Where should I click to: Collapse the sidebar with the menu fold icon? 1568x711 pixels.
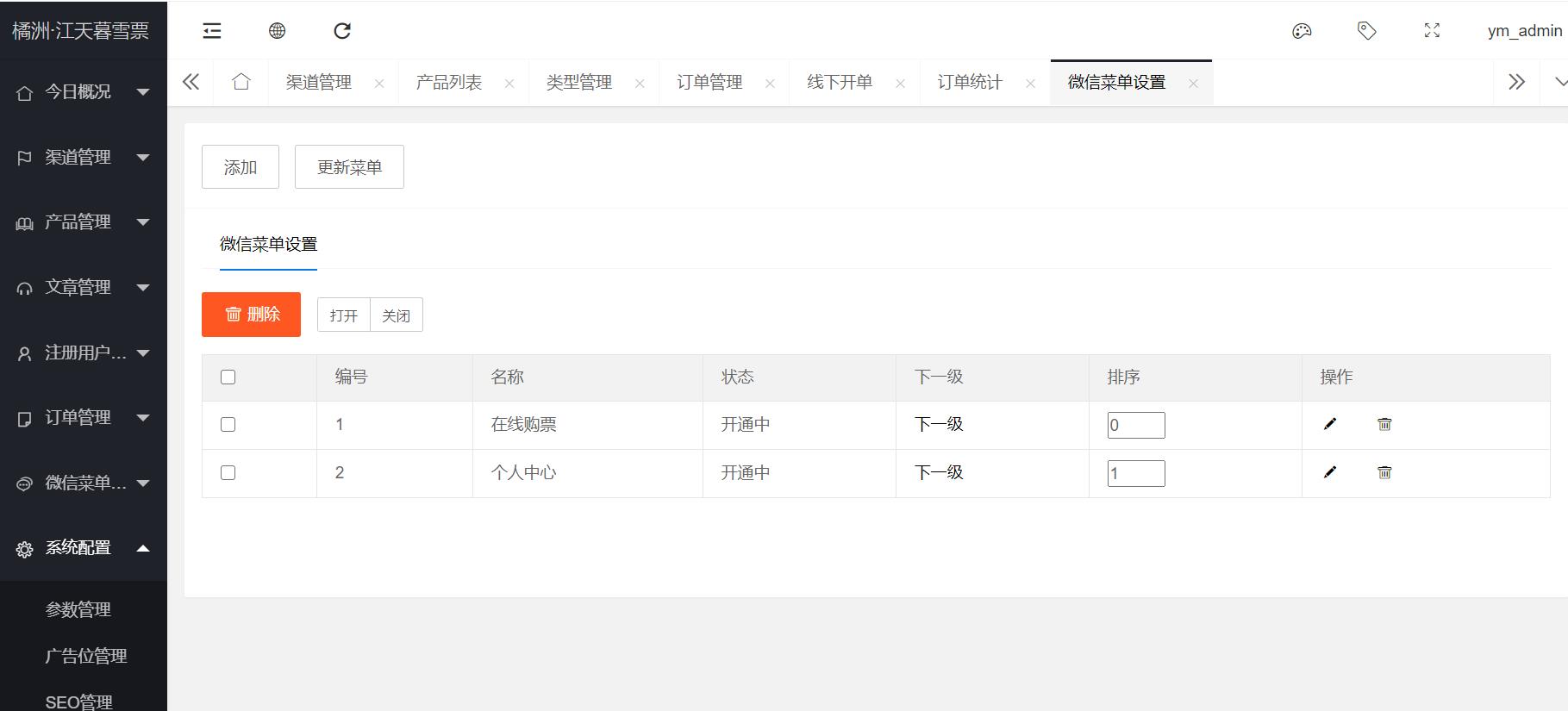click(212, 31)
